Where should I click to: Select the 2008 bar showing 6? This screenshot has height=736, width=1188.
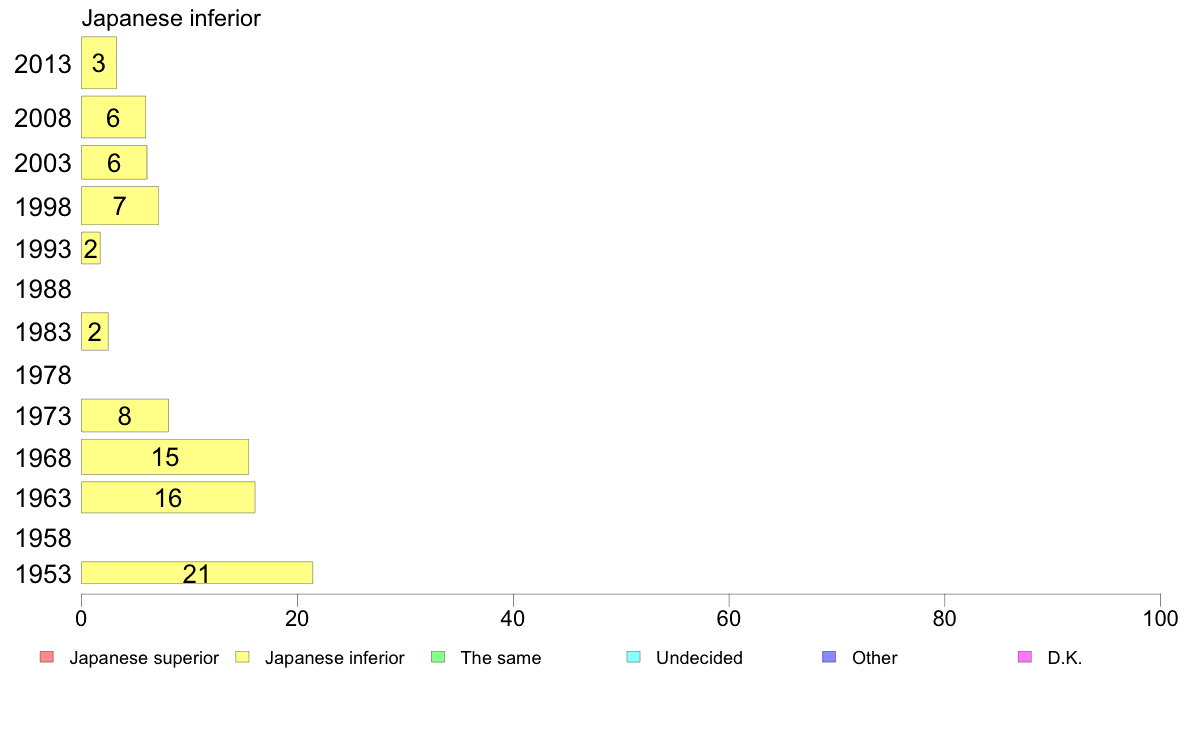114,117
